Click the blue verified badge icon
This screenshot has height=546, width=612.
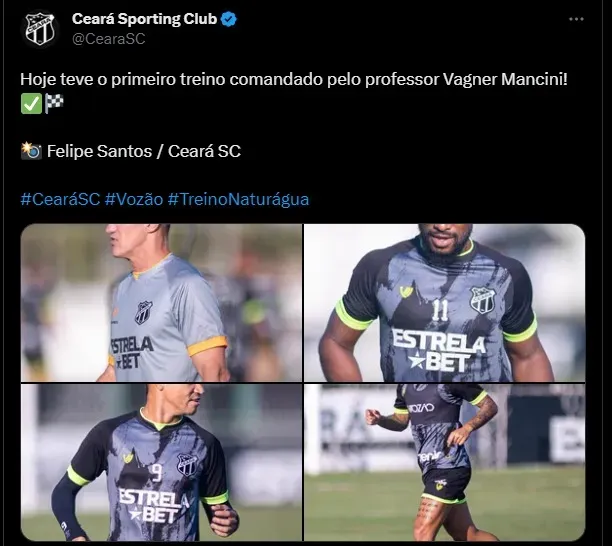(x=228, y=19)
